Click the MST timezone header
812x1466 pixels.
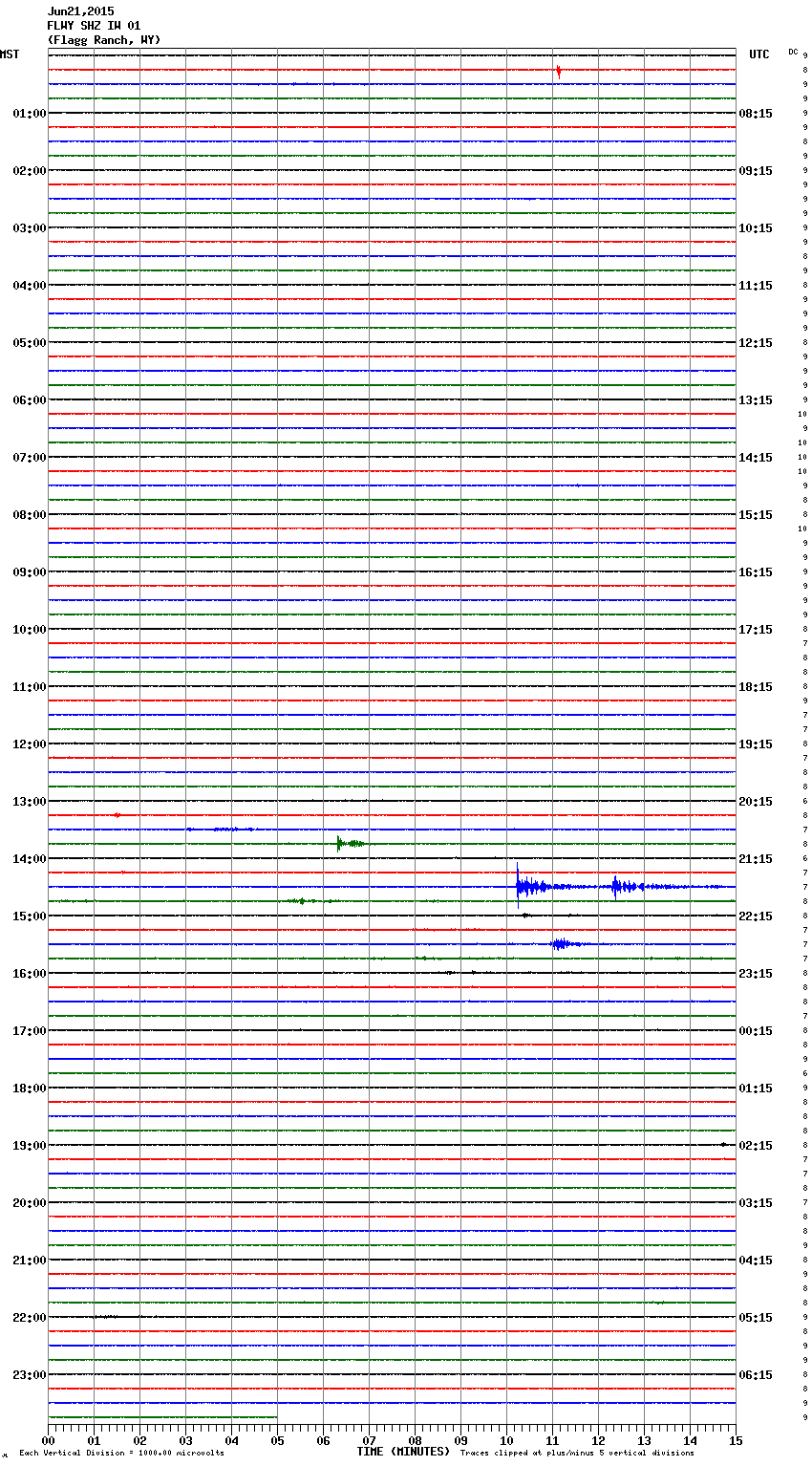pyautogui.click(x=10, y=54)
